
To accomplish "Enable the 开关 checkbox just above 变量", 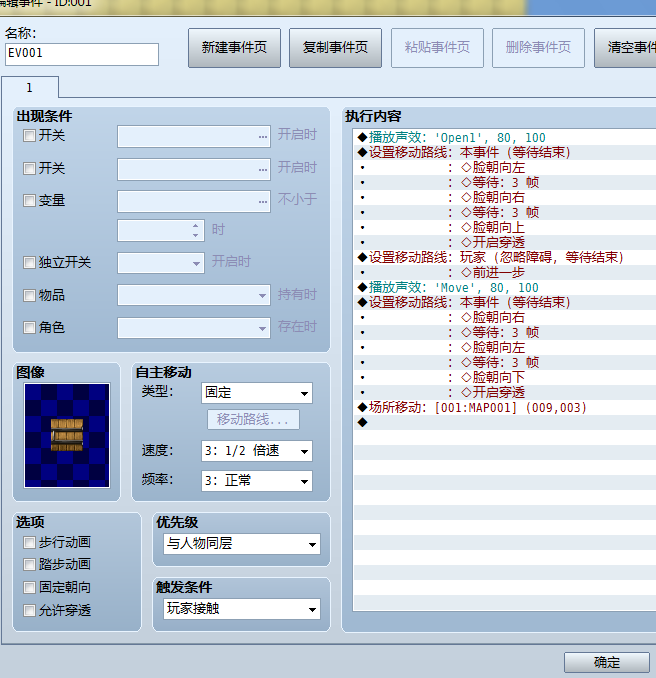I will (29, 168).
